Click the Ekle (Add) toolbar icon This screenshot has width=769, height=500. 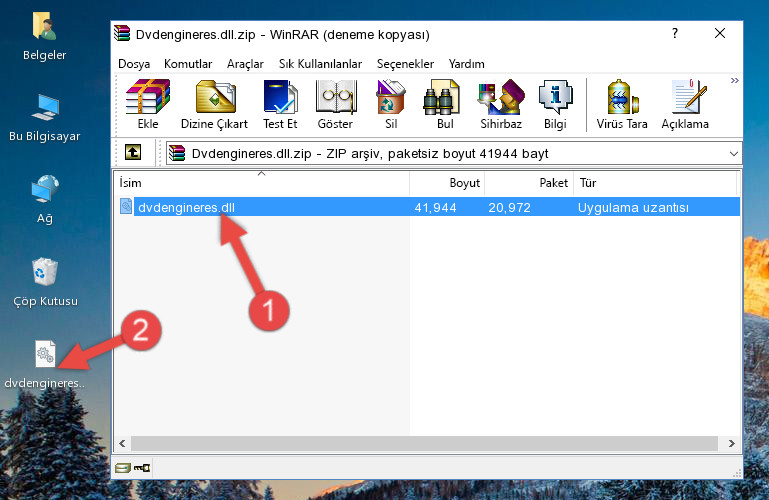[148, 104]
